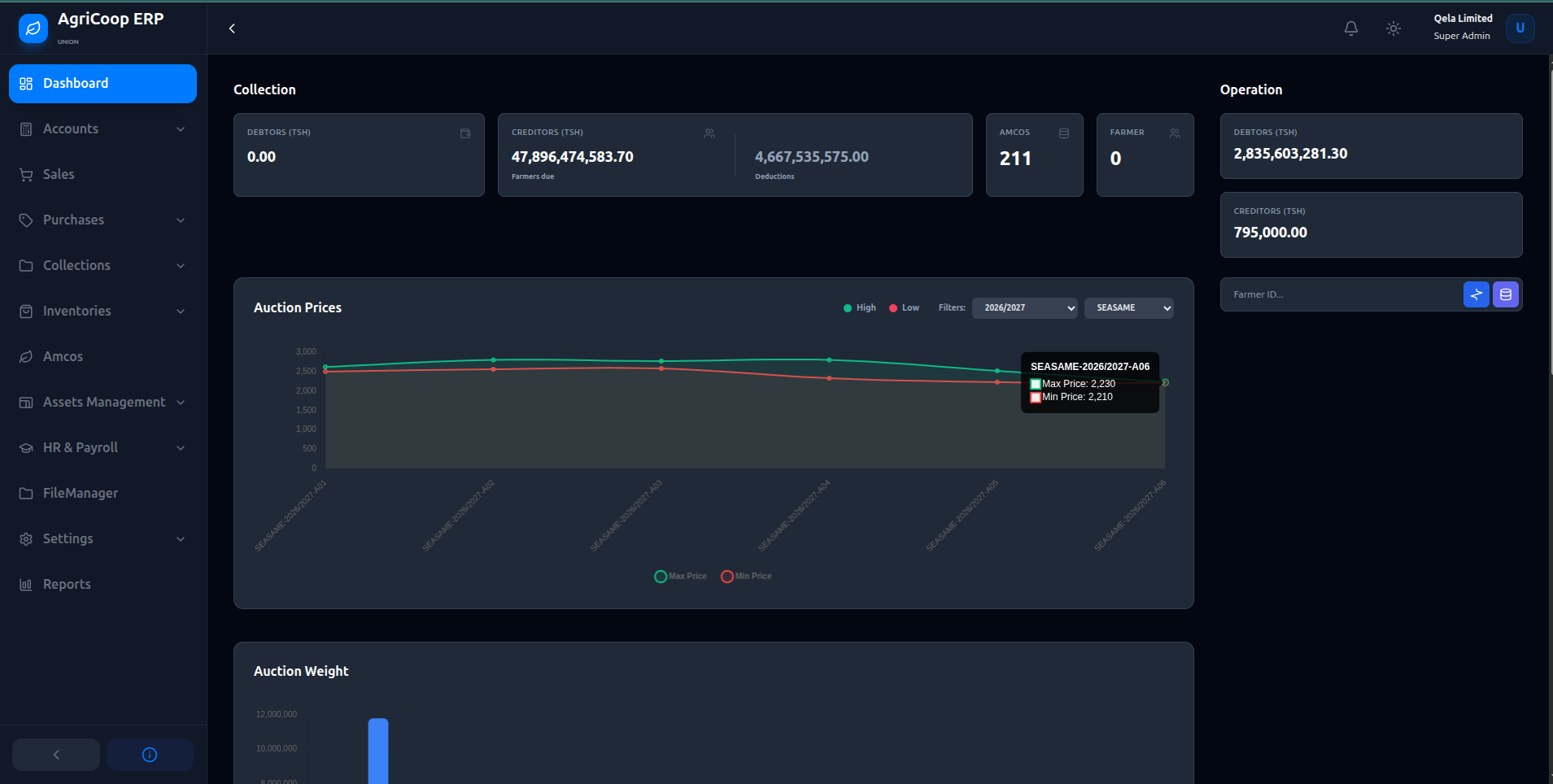Screen dimensions: 1553x784
Task: Click the red Low legend dot
Action: point(893,308)
